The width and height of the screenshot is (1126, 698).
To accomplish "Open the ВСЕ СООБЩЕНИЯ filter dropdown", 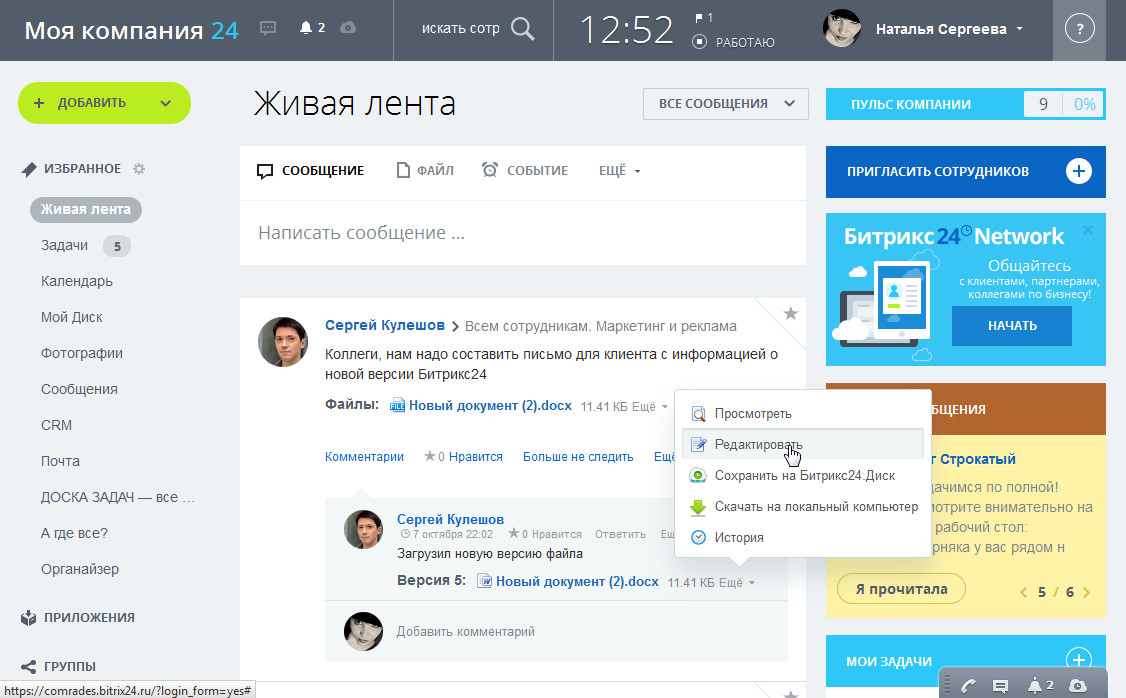I will tap(725, 104).
